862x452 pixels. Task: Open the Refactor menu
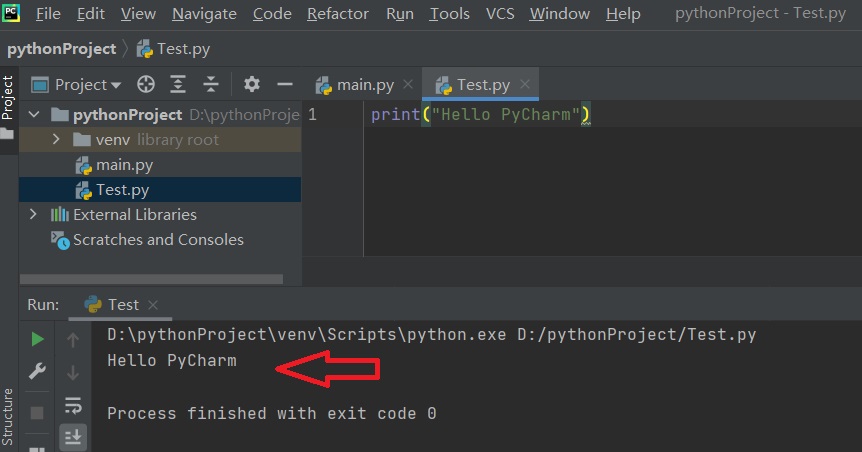coord(338,13)
